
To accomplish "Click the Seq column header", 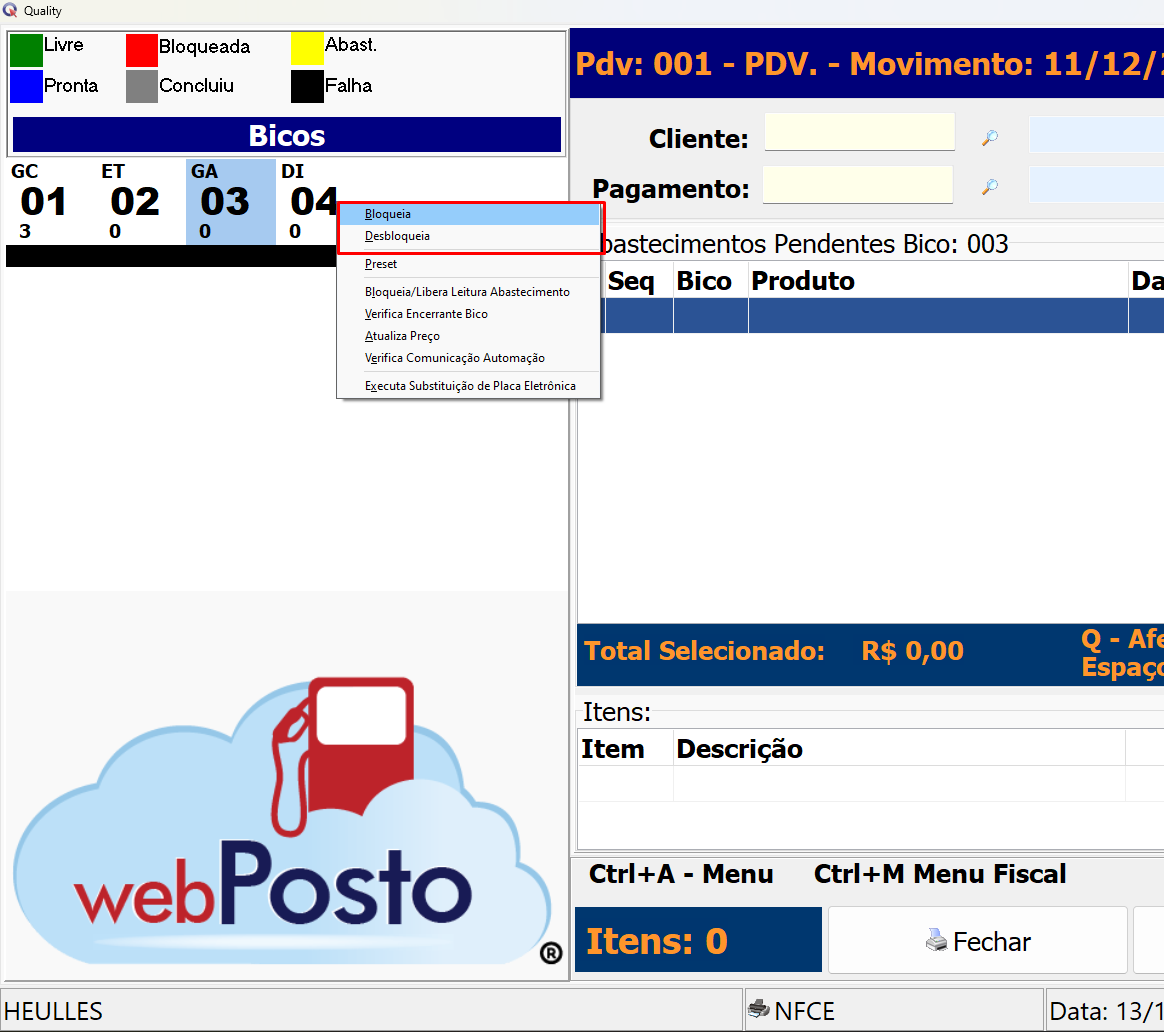I will pos(639,281).
